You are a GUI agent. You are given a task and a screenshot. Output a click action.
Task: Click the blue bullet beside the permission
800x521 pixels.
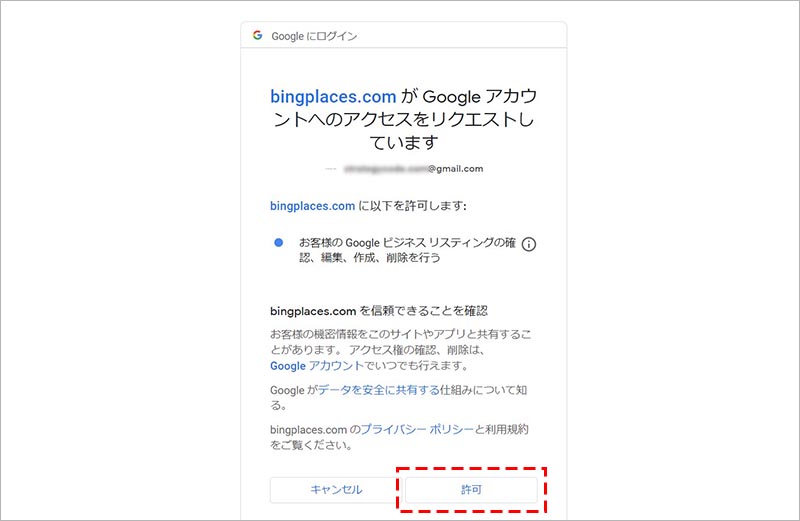[279, 243]
